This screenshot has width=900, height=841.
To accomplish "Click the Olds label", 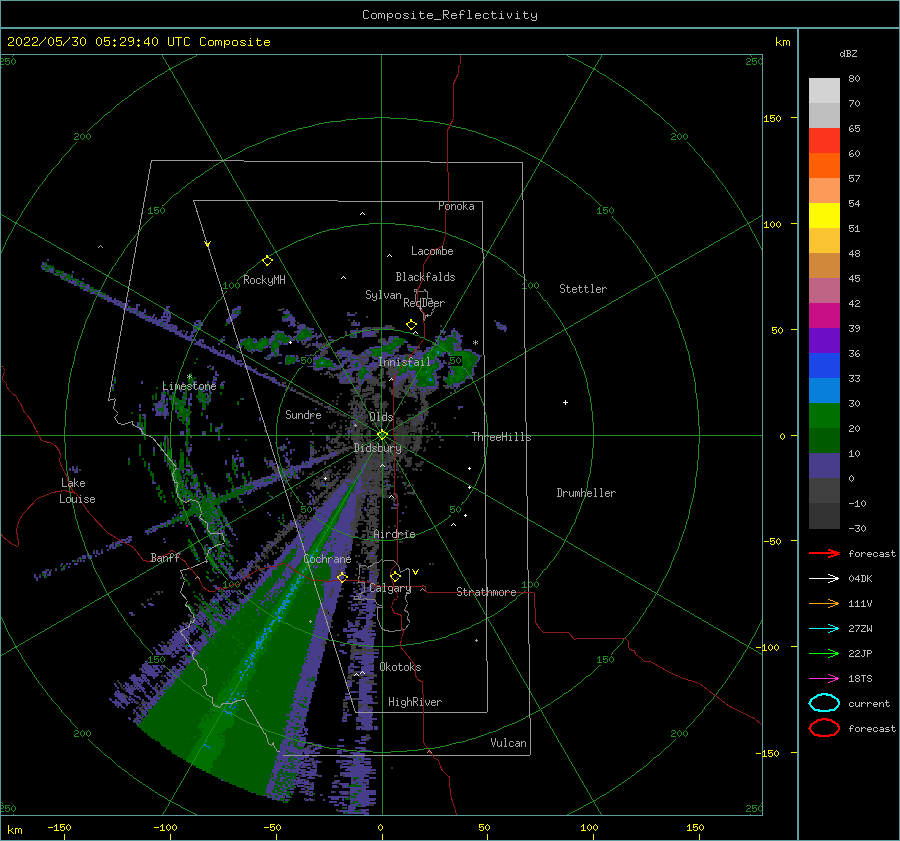I will (x=381, y=417).
